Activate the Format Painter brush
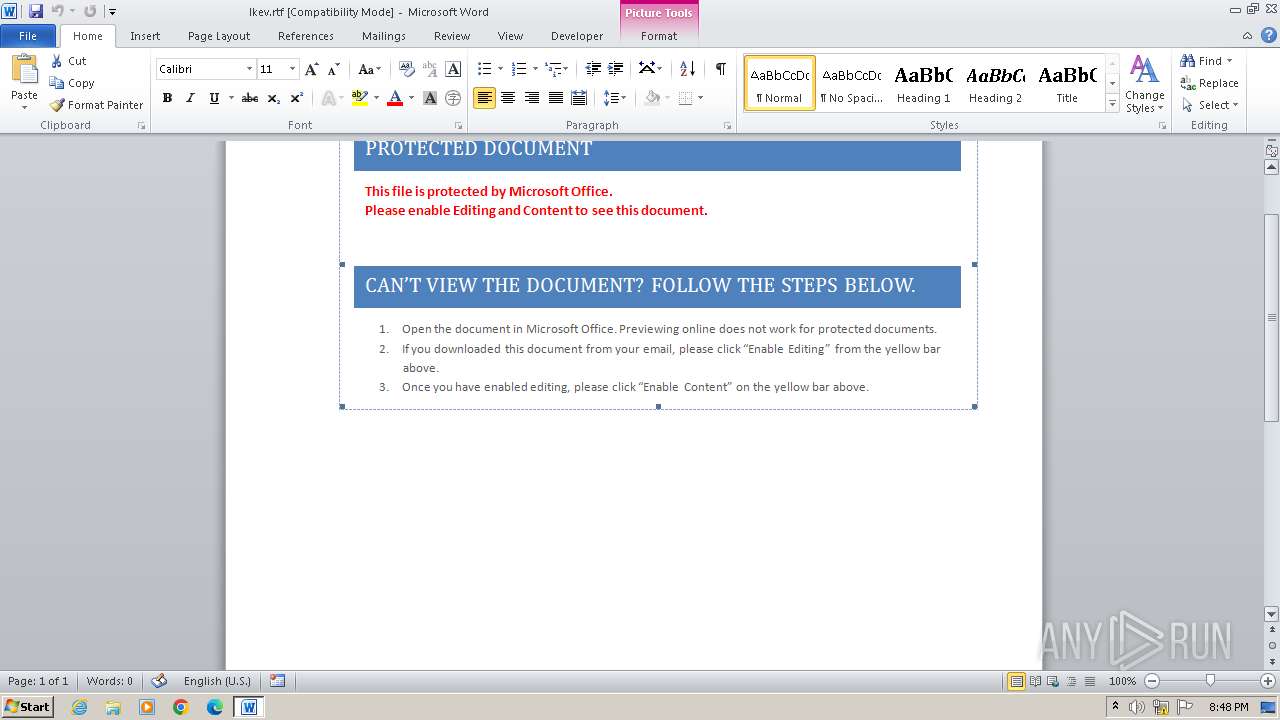This screenshot has height=720, width=1280. [96, 105]
